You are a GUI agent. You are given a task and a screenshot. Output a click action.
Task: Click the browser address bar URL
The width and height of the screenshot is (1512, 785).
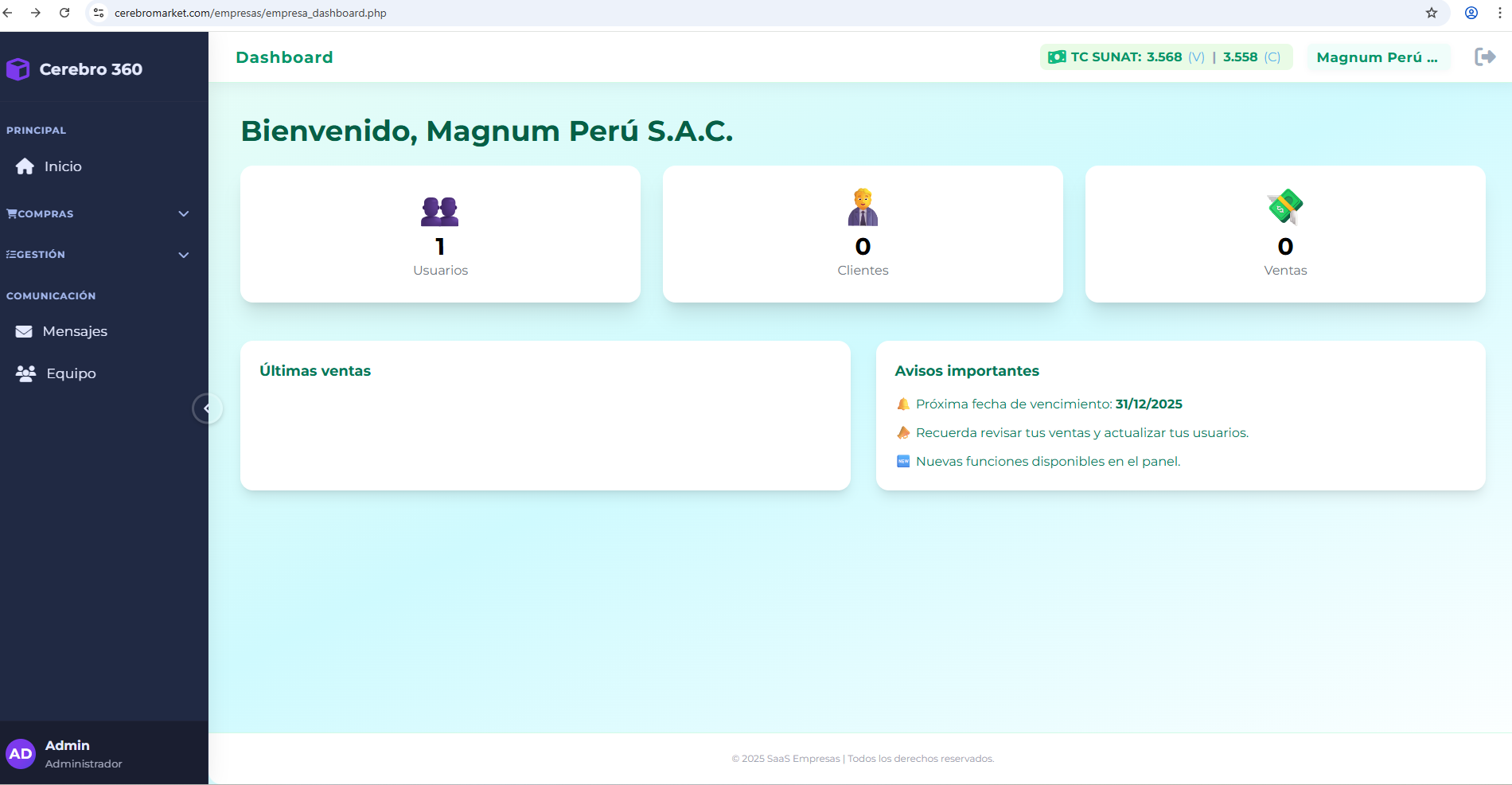(250, 13)
